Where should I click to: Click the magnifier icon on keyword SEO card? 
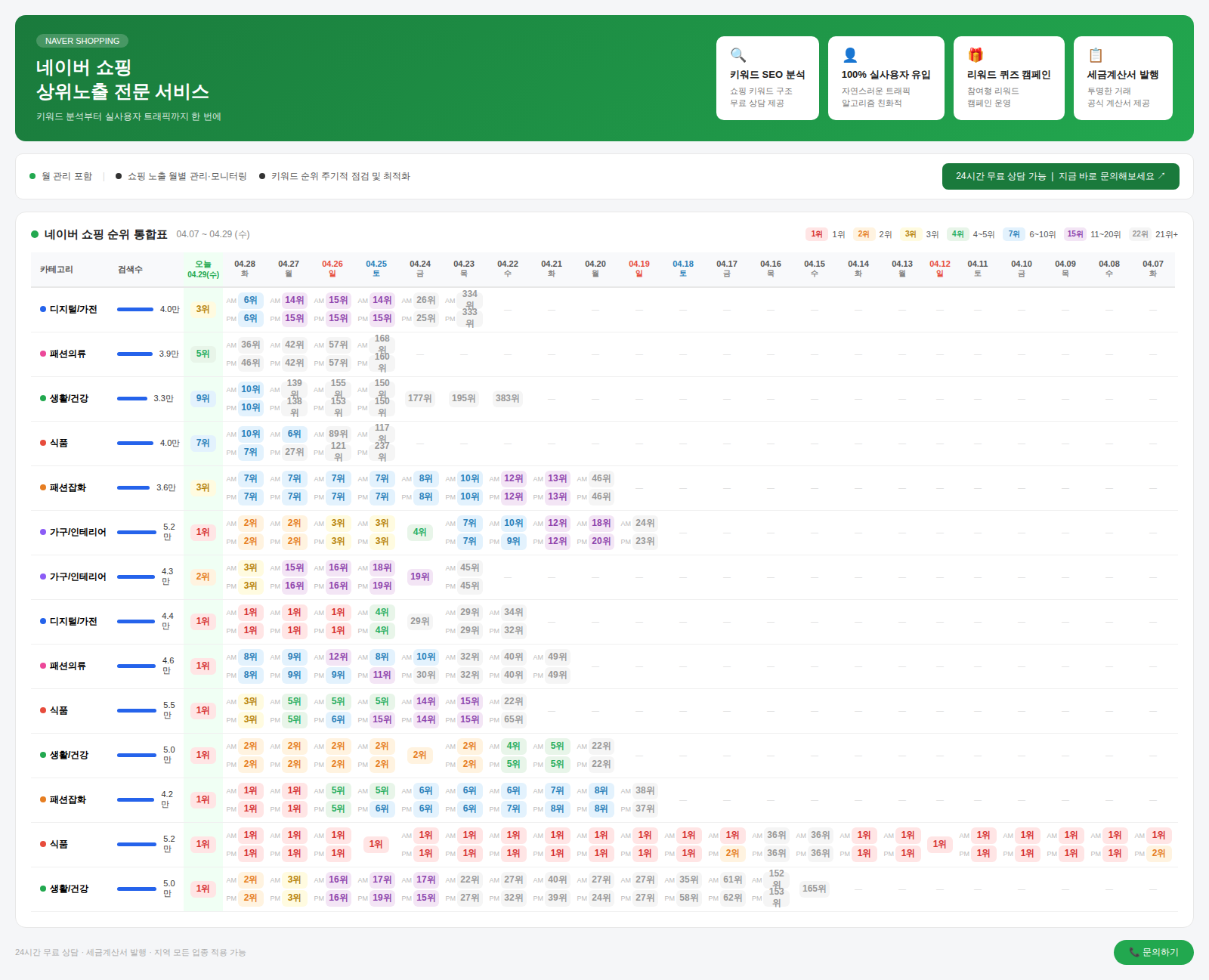click(738, 55)
